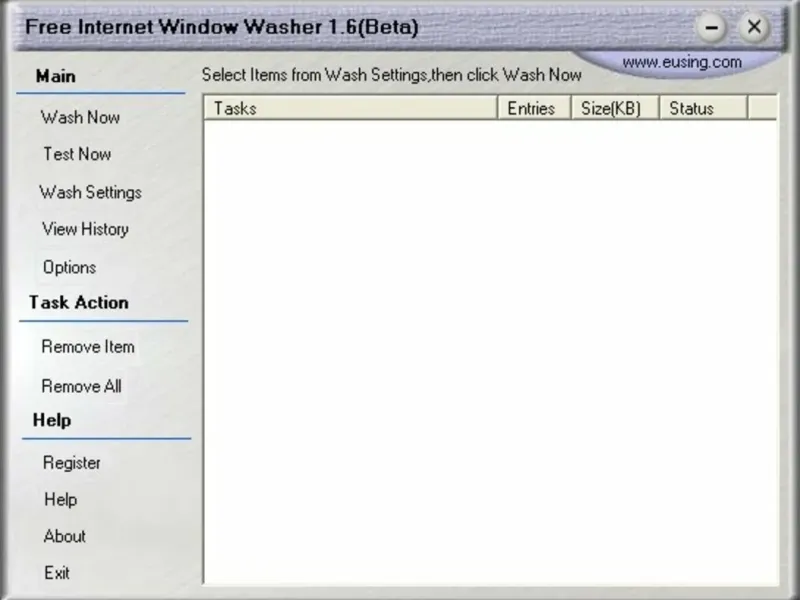Open Wash Settings
800x600 pixels.
point(90,192)
